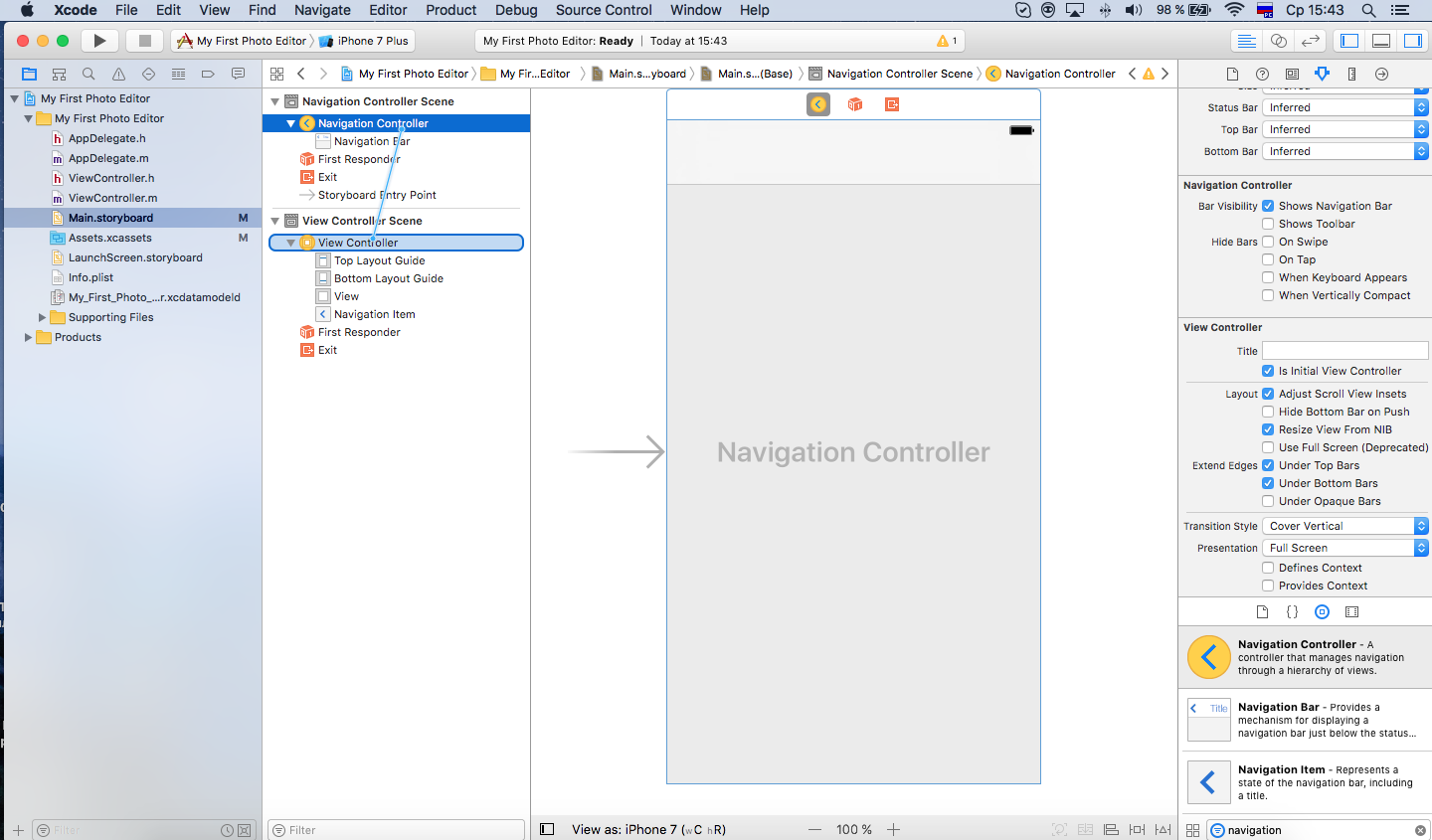Show the Size inspector

[x=1351, y=74]
